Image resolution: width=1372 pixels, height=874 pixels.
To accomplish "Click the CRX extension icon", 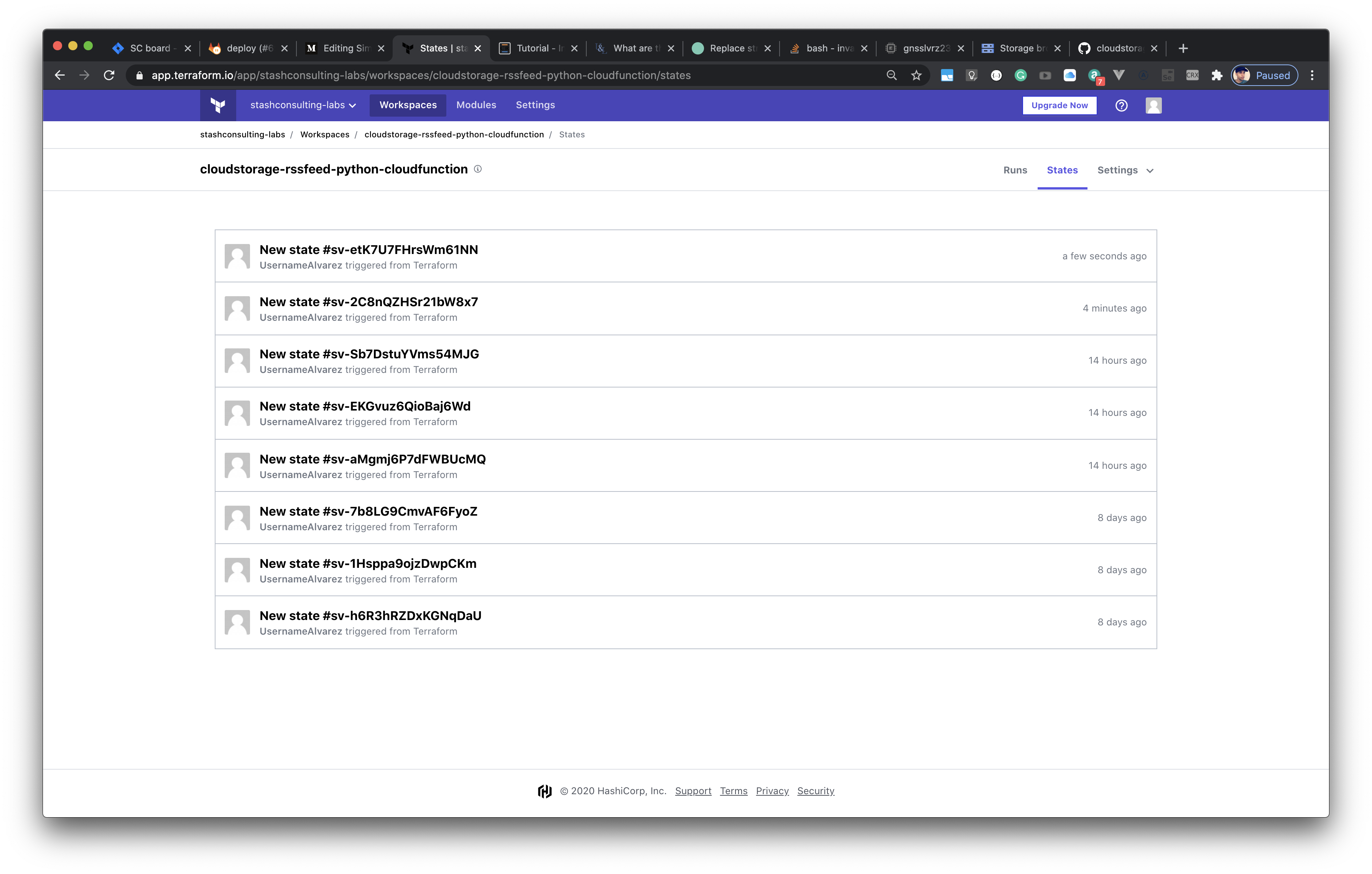I will [x=1192, y=75].
